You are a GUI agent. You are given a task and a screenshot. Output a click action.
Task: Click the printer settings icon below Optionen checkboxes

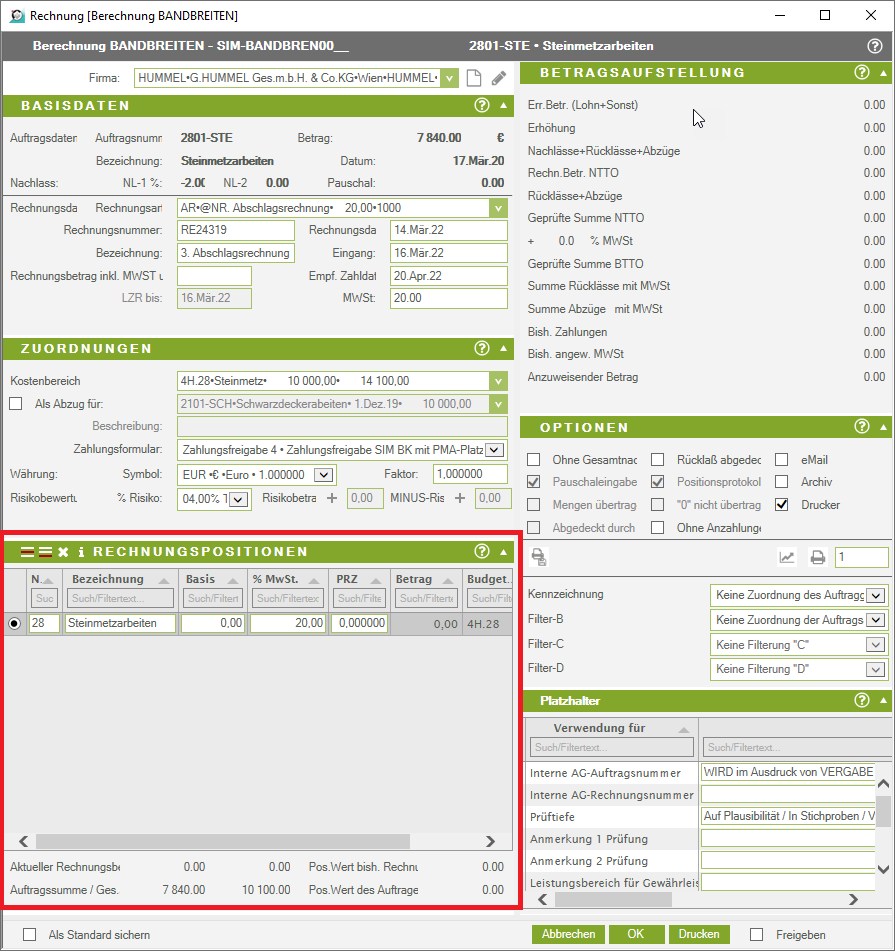(539, 558)
